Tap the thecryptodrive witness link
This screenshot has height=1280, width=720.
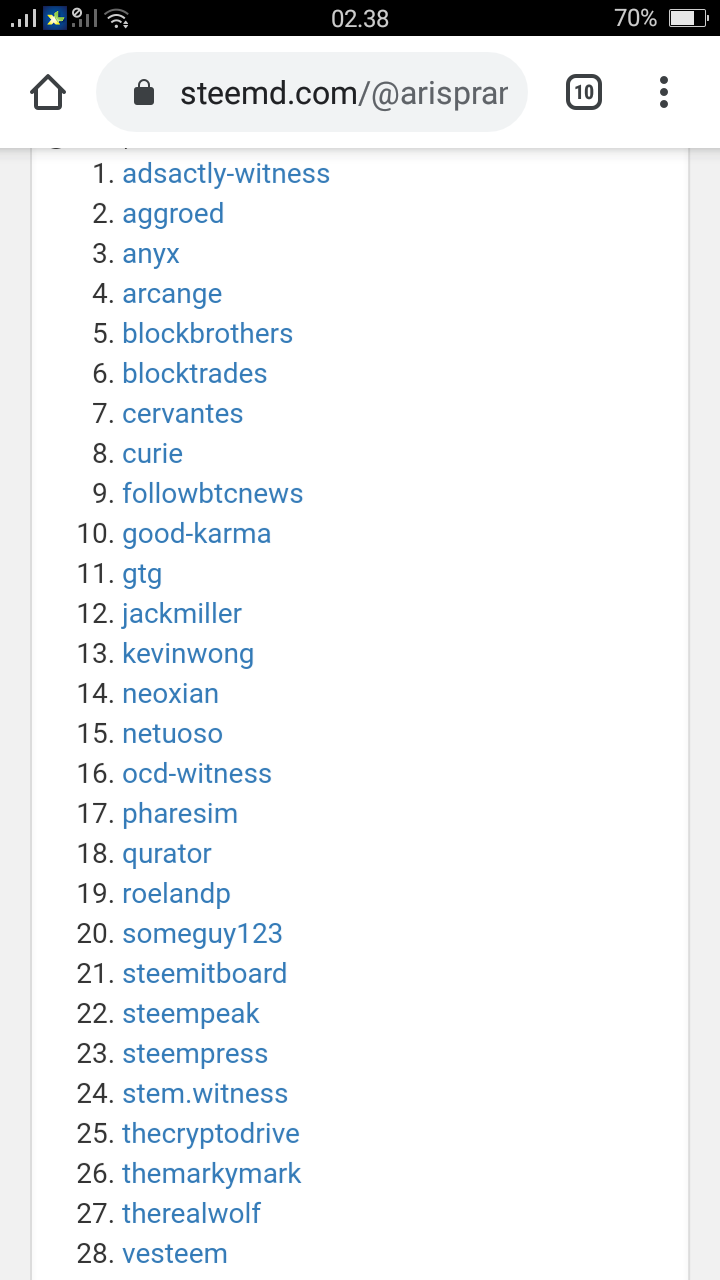point(210,1133)
